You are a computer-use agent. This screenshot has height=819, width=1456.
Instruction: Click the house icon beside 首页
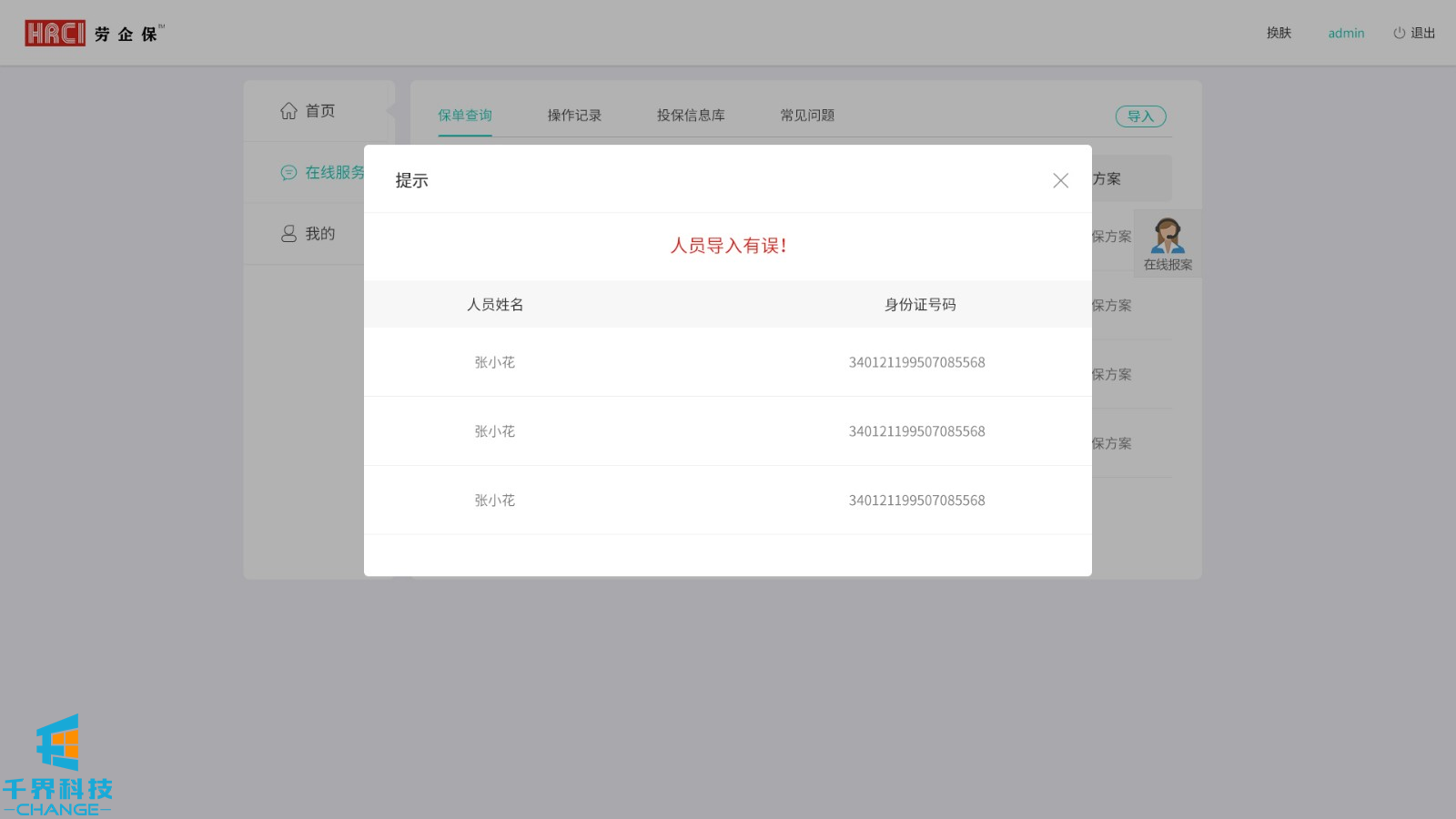(x=288, y=111)
